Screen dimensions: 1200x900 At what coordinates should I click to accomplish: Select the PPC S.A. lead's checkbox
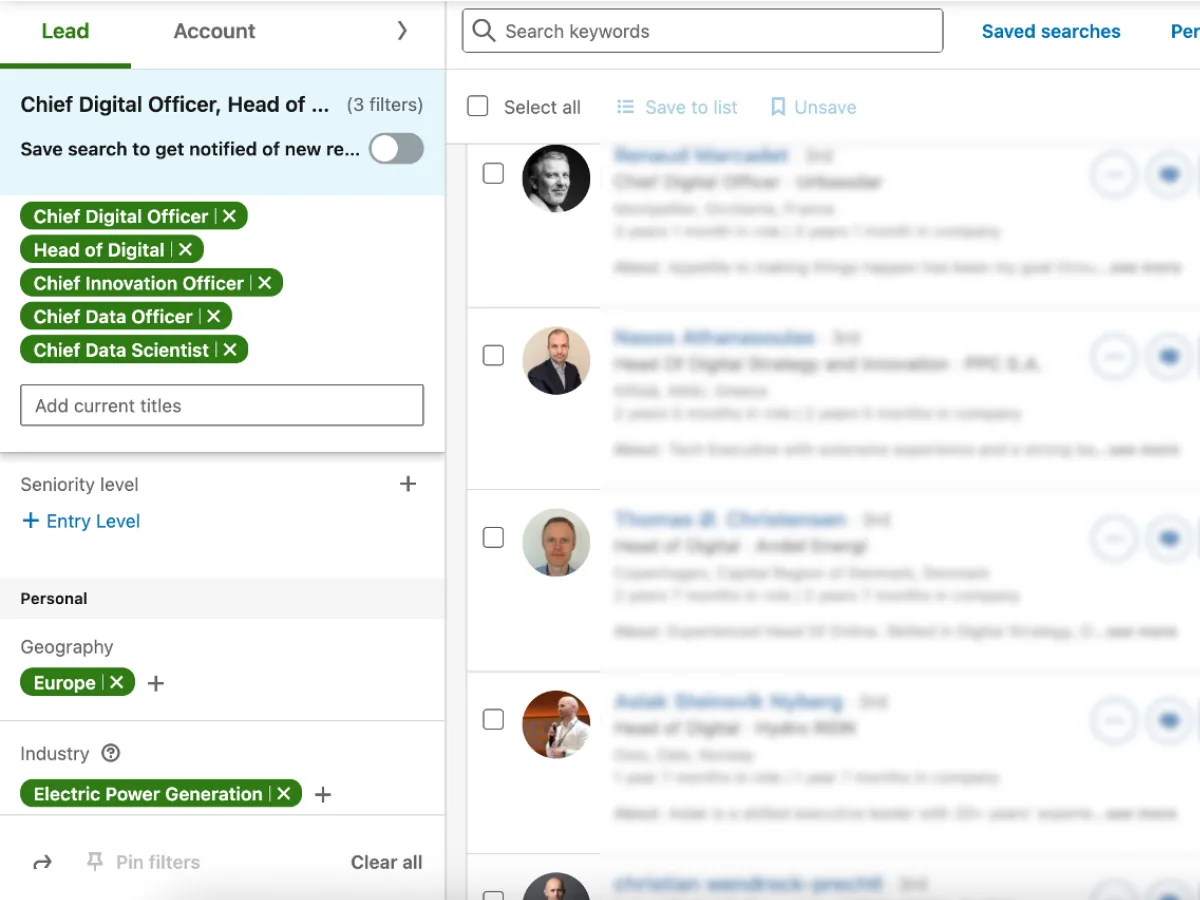pyautogui.click(x=493, y=356)
